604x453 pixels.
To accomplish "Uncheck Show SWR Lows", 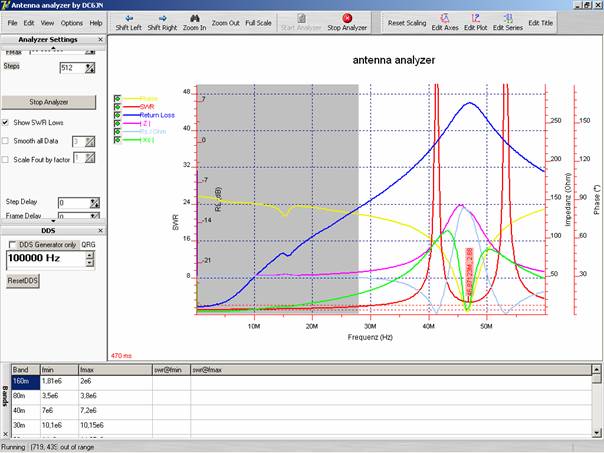I will [x=8, y=123].
